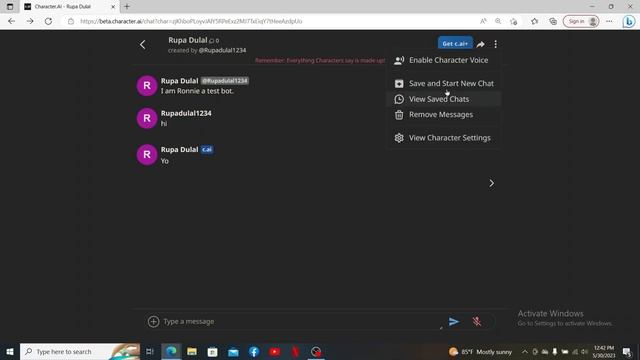Click the Read aloud icon in address bar
This screenshot has height=360, width=640.
tap(483, 21)
